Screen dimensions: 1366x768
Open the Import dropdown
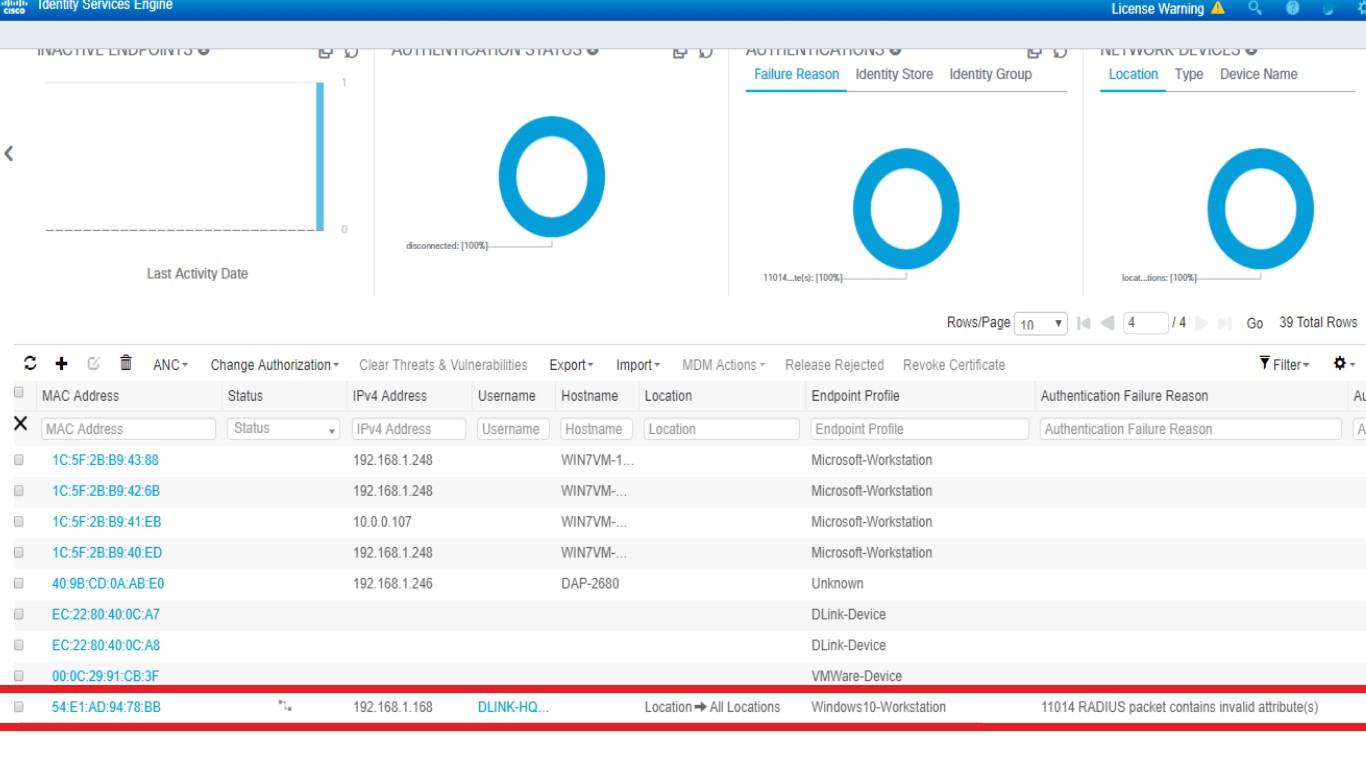point(638,365)
